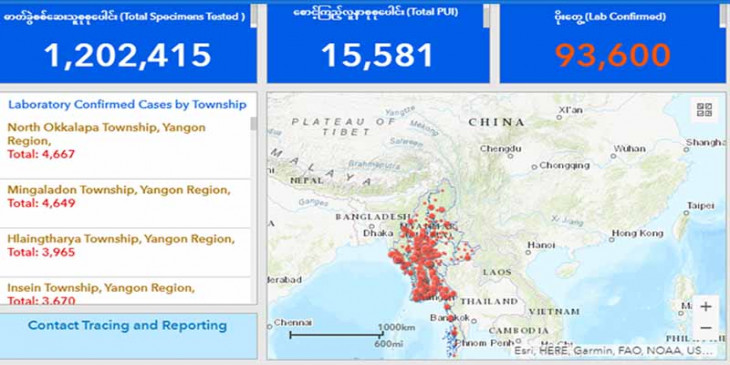Zoom in with the map plus button
730x365 pixels.
pos(706,307)
